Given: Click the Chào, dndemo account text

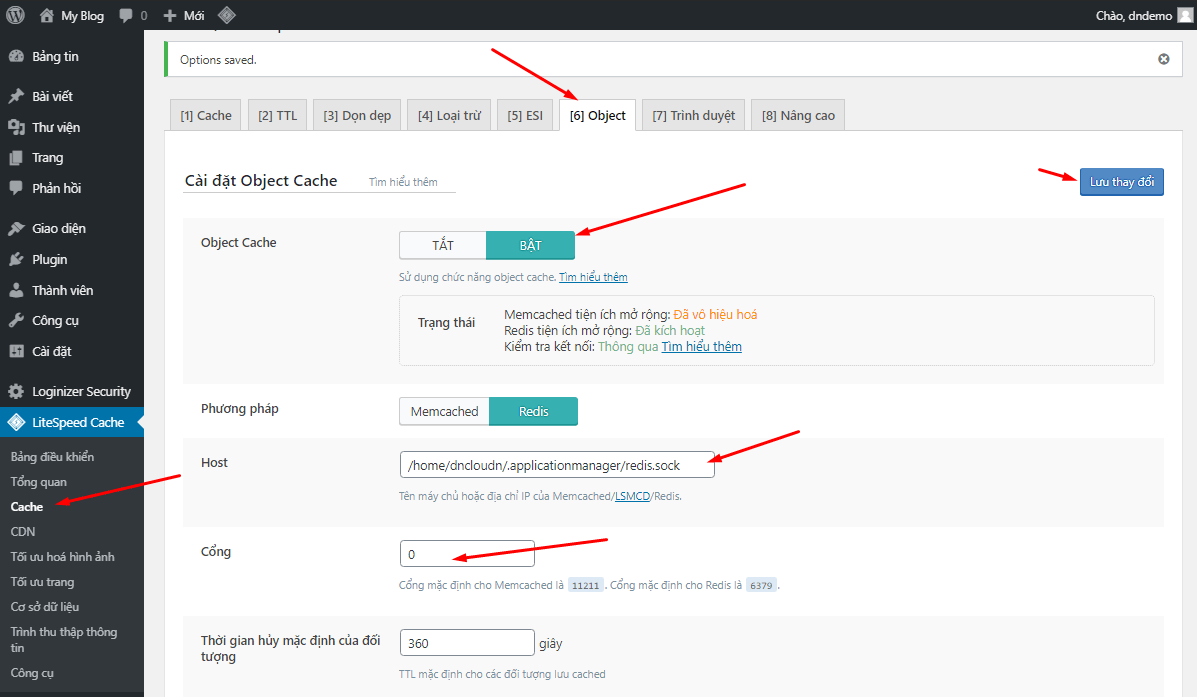Looking at the screenshot, I should [x=1134, y=15].
